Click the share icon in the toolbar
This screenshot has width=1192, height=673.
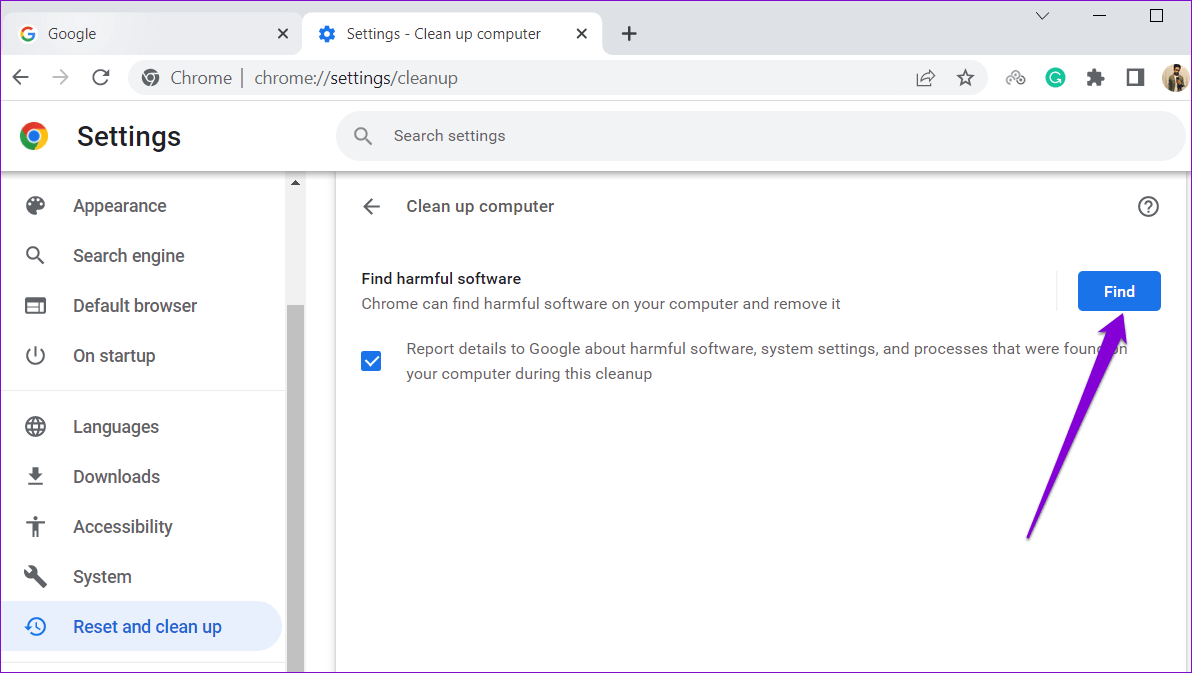(925, 77)
